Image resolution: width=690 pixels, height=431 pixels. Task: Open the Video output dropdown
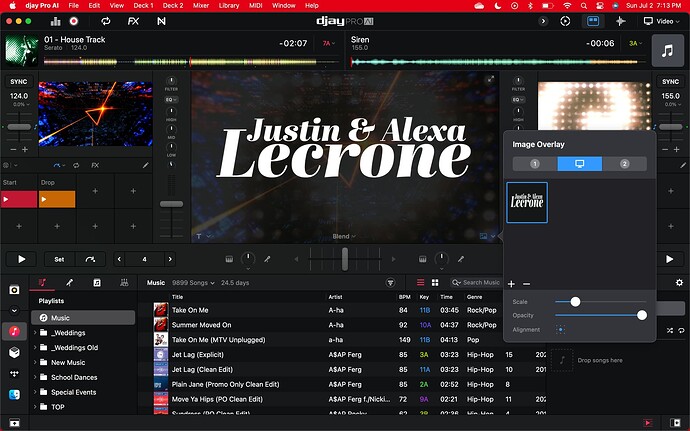tap(661, 21)
